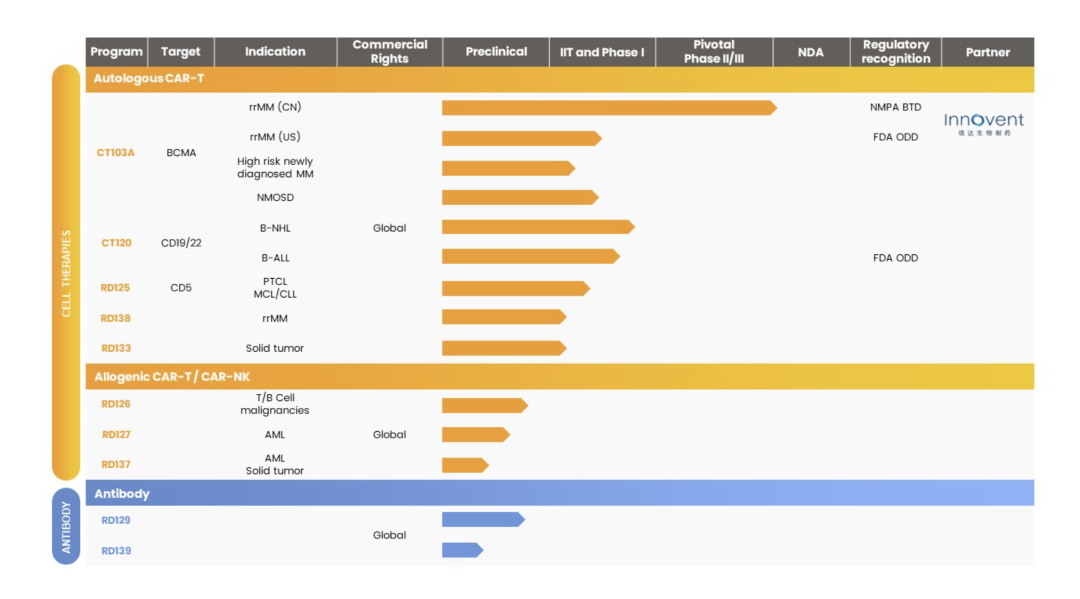Viewport: 1080px width, 599px height.
Task: Click the NMPA BTD recognition text
Action: pyautogui.click(x=895, y=107)
